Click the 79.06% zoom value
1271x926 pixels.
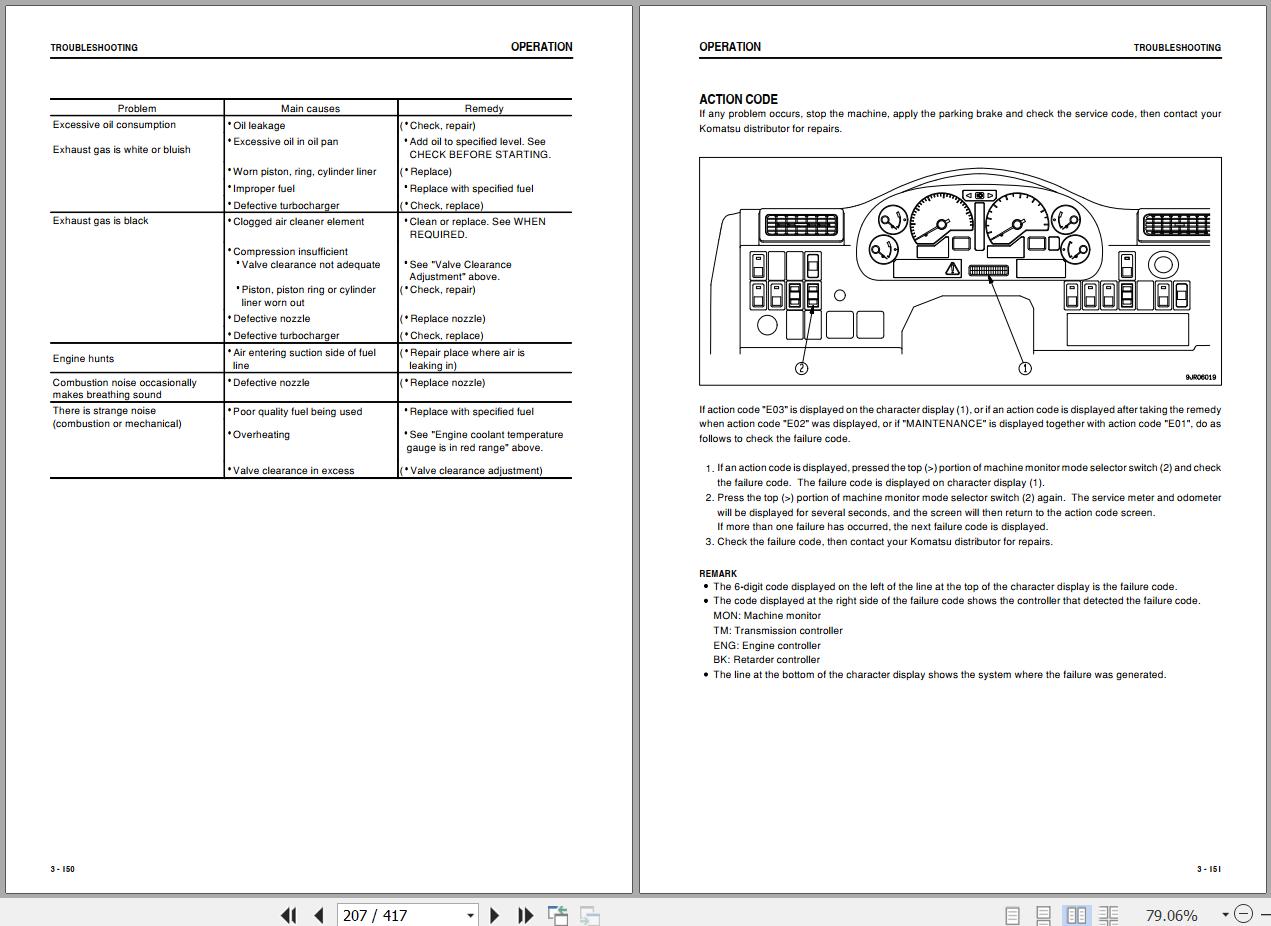point(1171,915)
